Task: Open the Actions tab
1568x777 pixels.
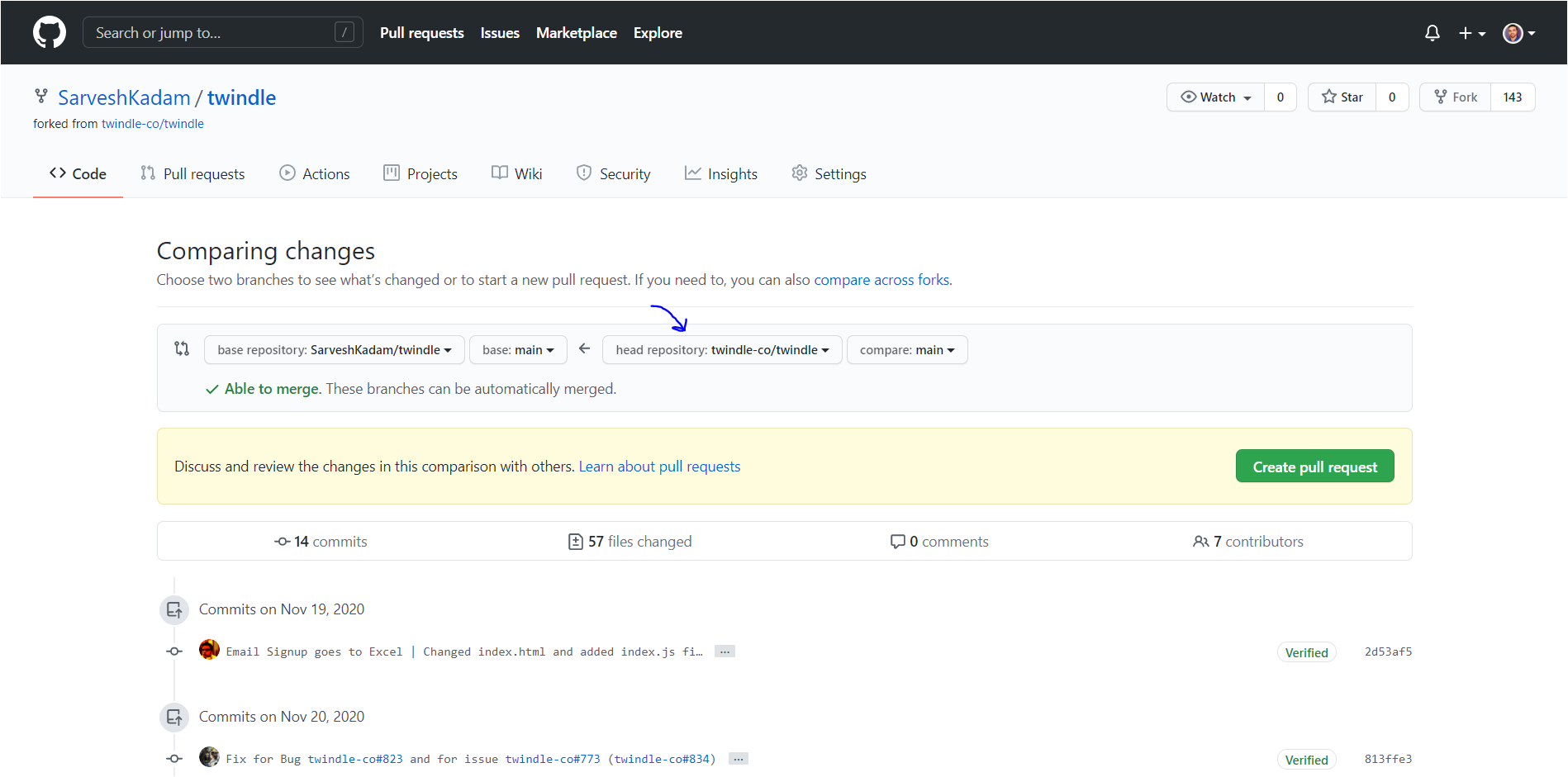Action: (x=315, y=174)
